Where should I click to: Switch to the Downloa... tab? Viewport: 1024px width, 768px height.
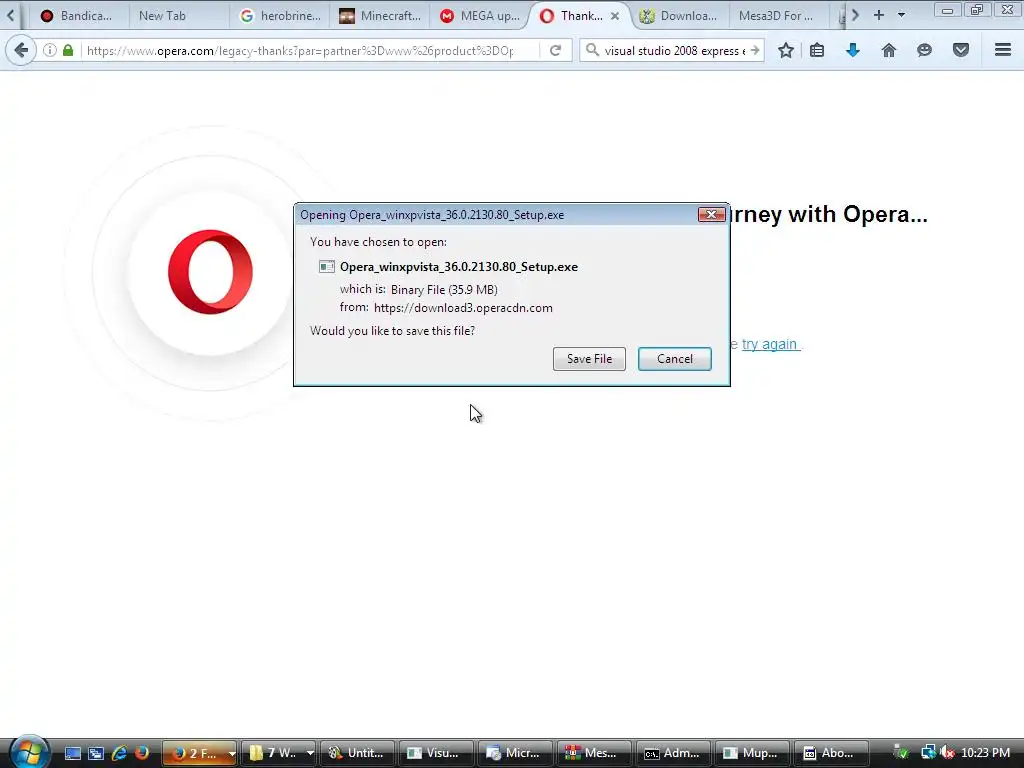click(x=679, y=16)
